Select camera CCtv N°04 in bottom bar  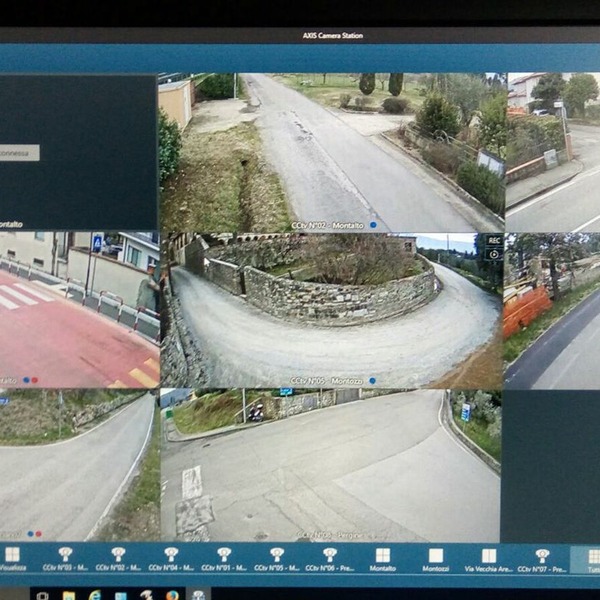(x=171, y=559)
